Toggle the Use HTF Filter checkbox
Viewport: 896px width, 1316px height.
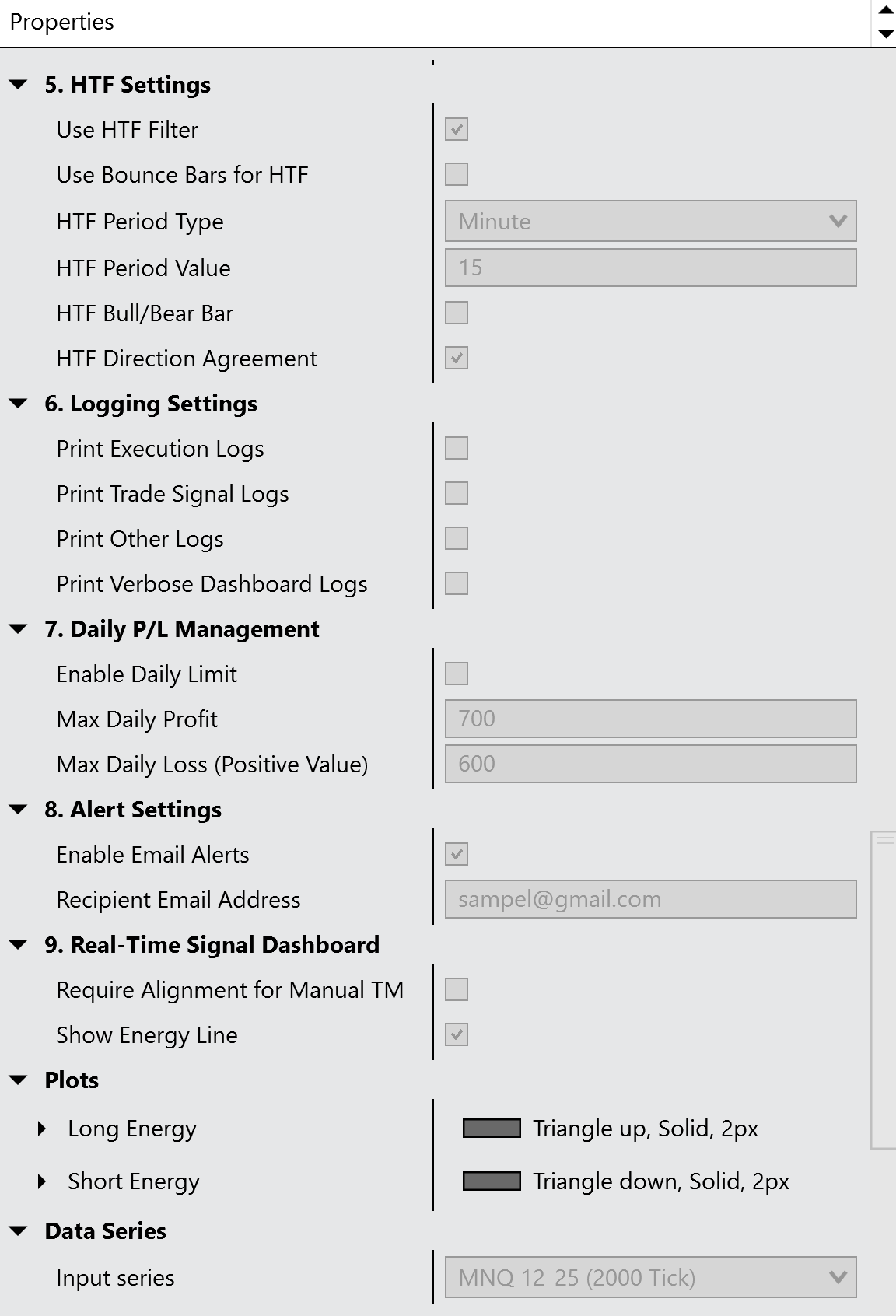point(457,130)
